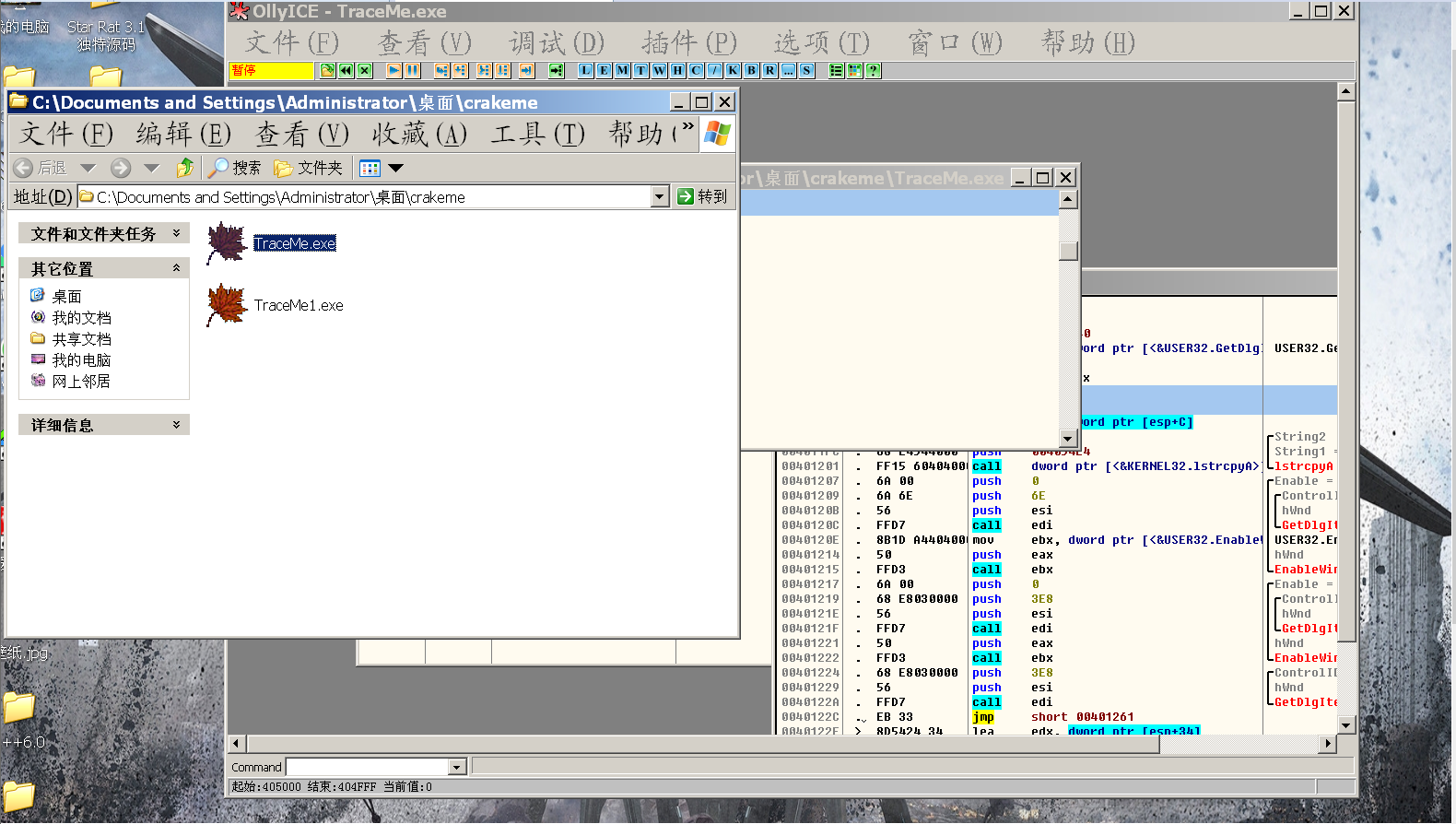Open Explorer 工具(T) menu
1456x824 pixels.
[x=537, y=135]
